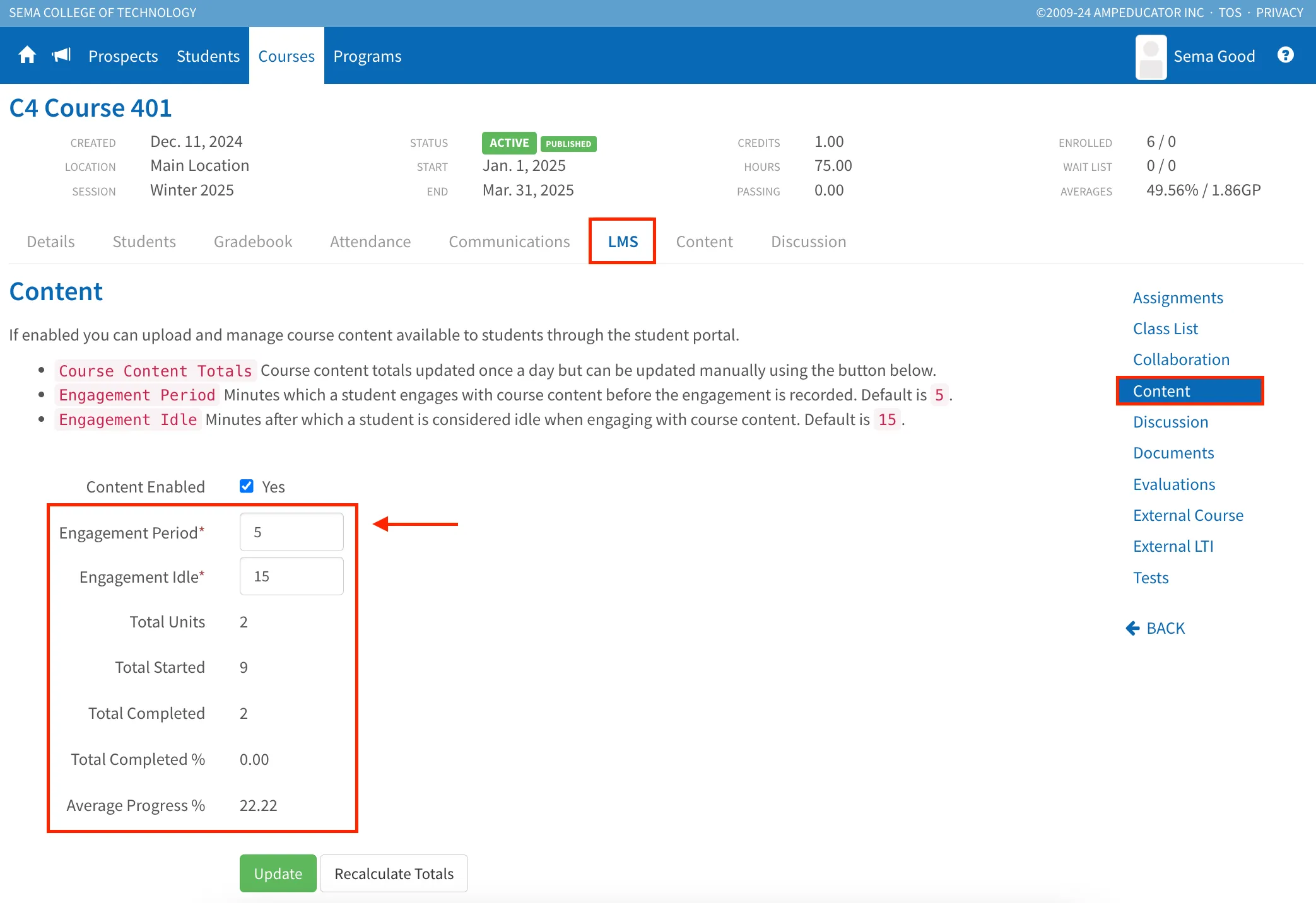Image resolution: width=1316 pixels, height=903 pixels.
Task: Click the ACTIVE status badge
Action: 509,143
